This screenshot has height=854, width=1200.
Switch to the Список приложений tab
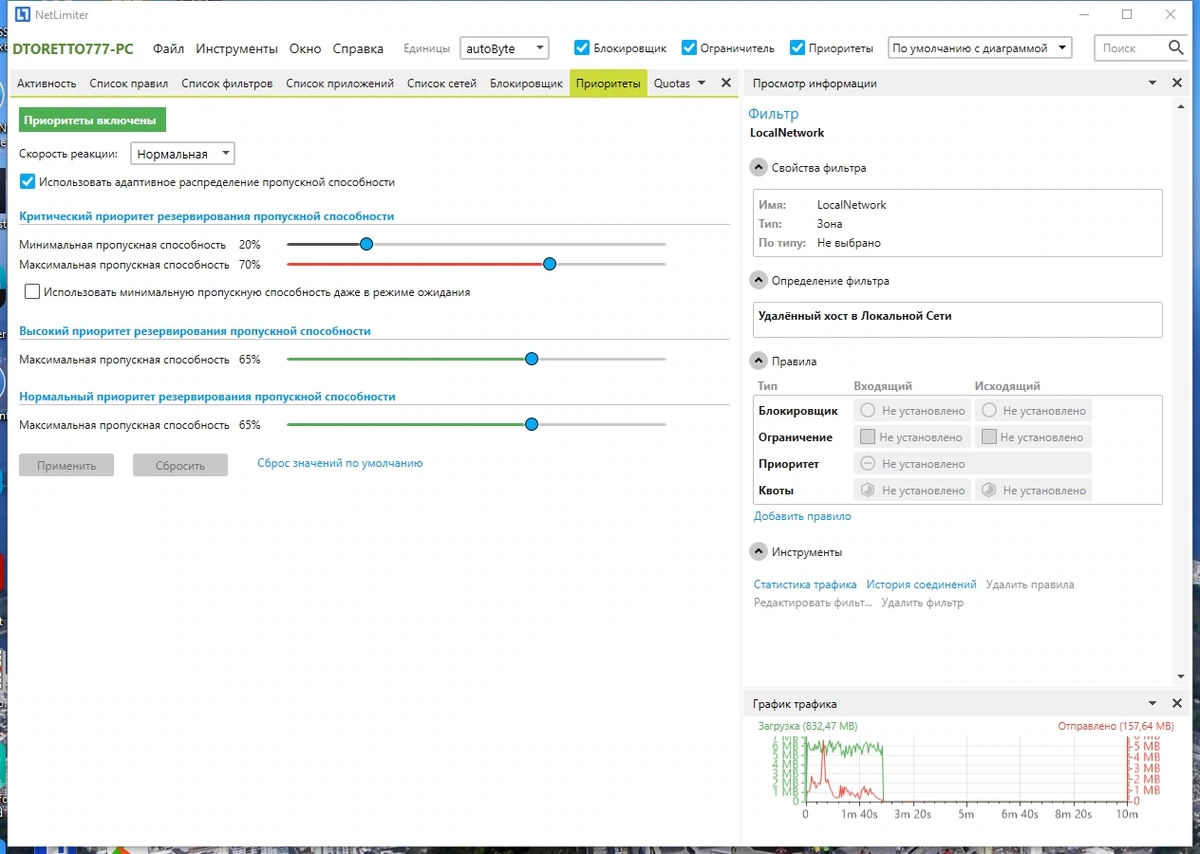click(x=340, y=83)
